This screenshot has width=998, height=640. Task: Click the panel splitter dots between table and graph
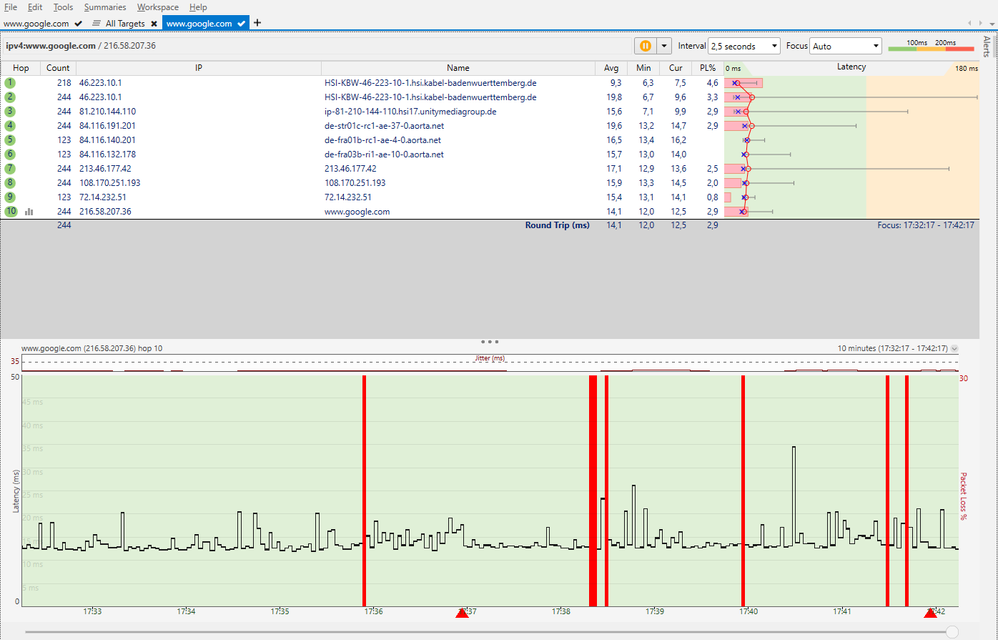point(488,341)
